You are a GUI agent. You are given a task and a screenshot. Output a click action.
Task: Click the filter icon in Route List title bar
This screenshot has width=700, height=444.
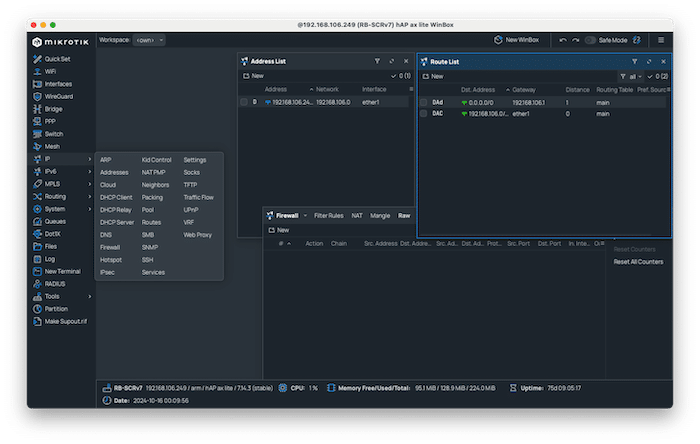click(x=635, y=62)
